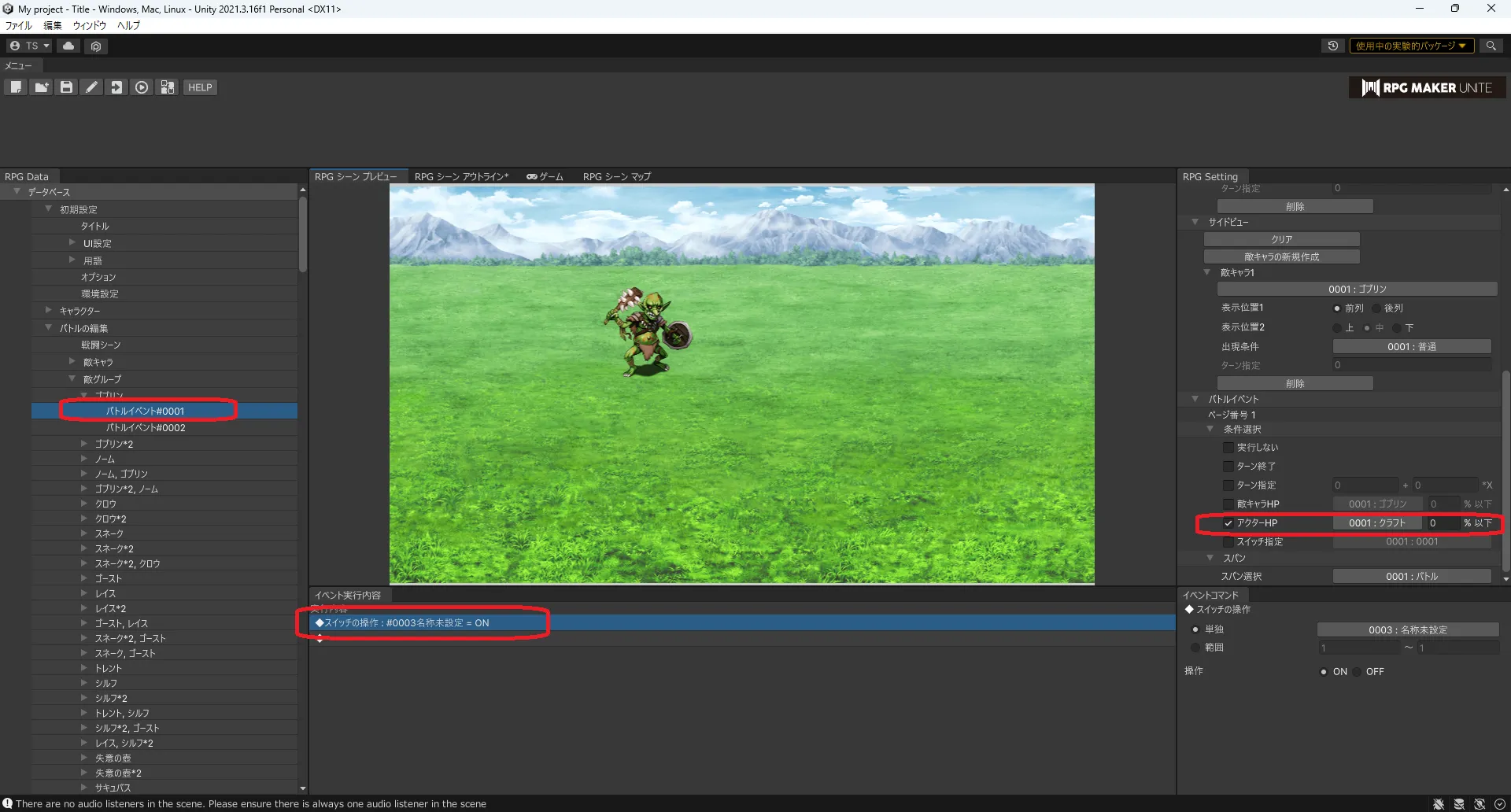Open the ファイル menu
This screenshot has height=812, width=1511.
point(18,25)
